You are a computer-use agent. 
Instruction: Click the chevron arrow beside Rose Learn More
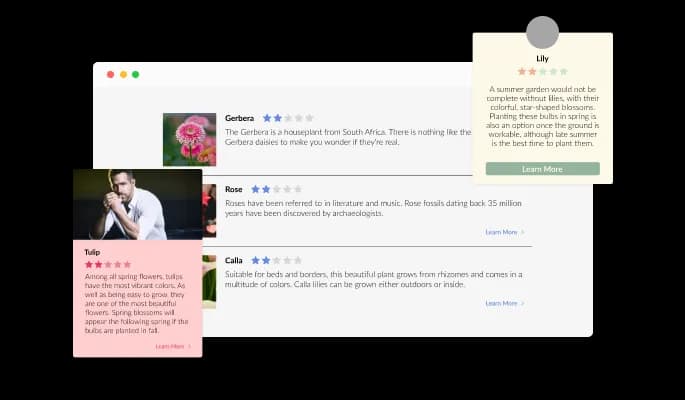pos(522,232)
